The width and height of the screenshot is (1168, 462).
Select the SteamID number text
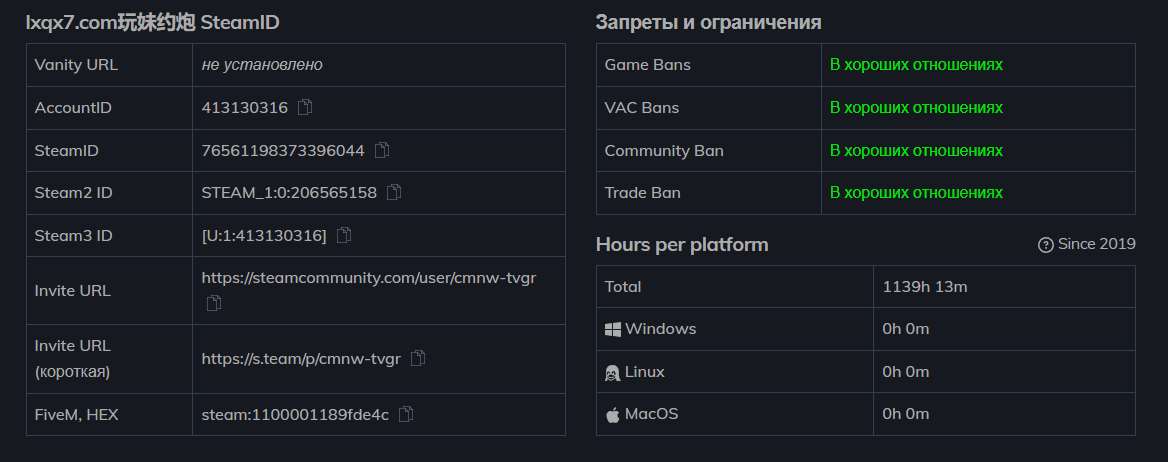(282, 150)
